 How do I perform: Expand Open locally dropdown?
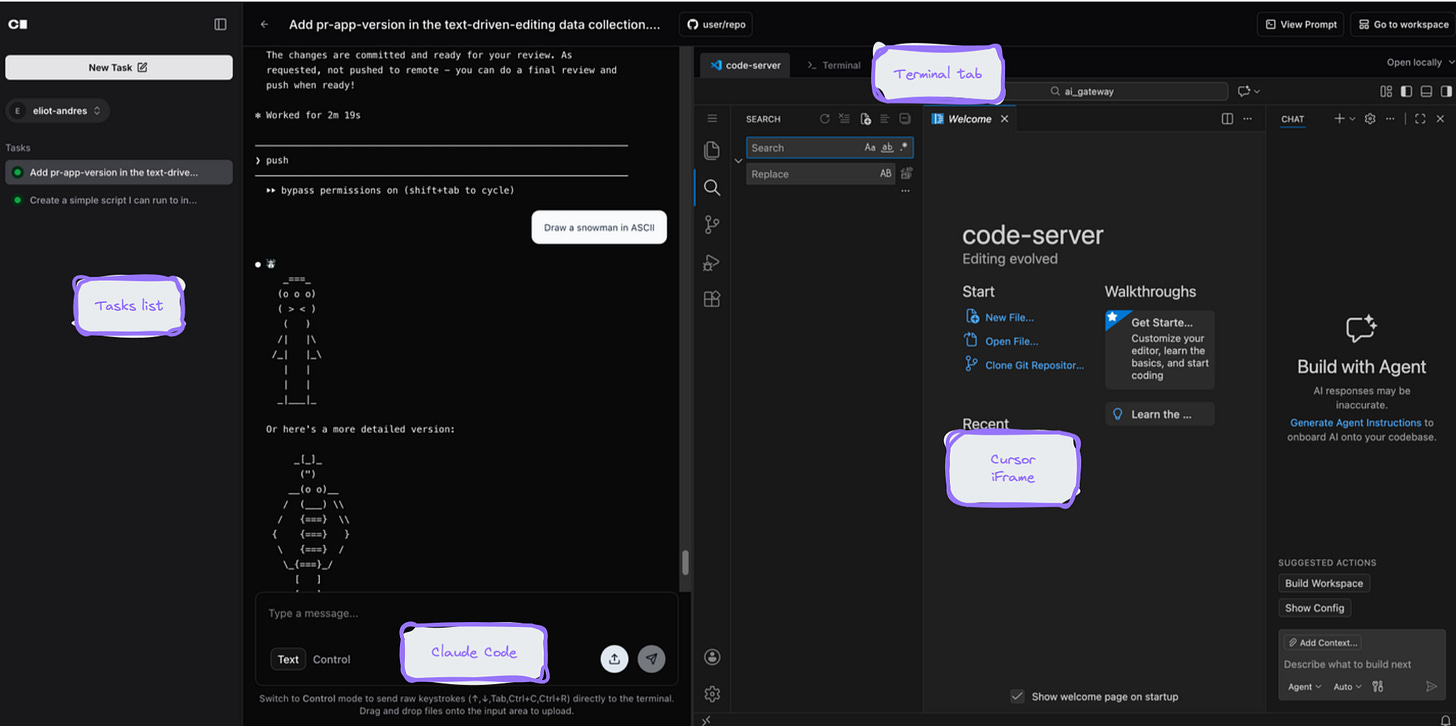[x=1419, y=62]
